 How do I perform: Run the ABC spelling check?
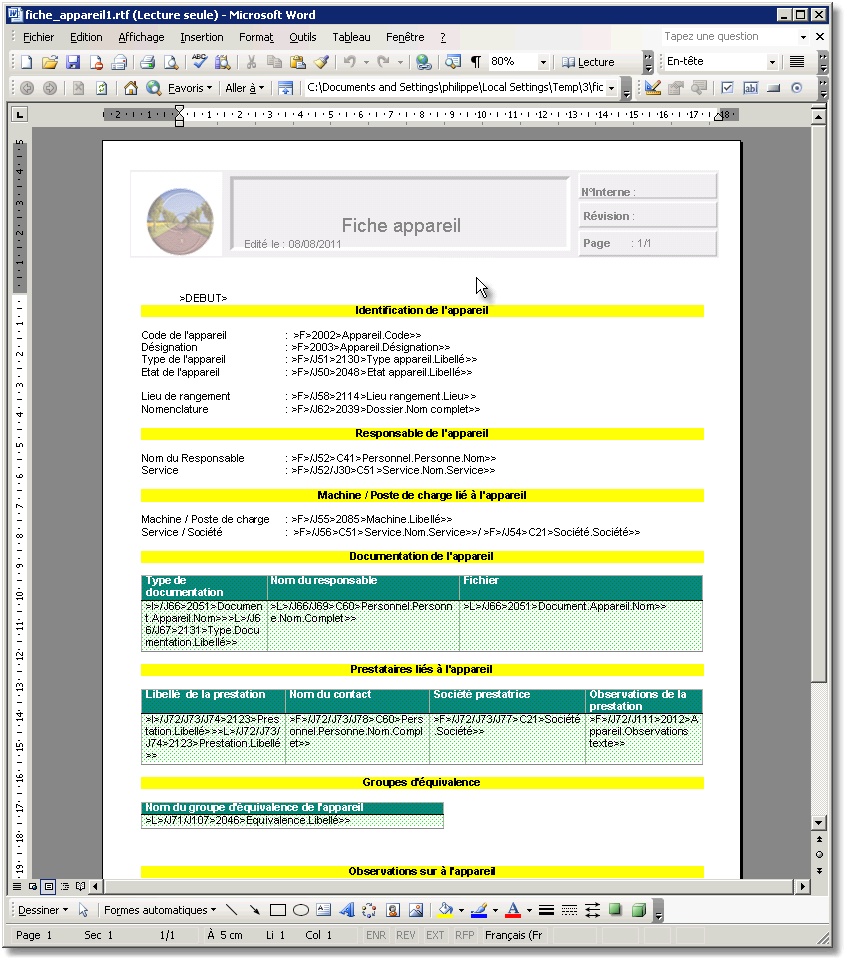(199, 62)
